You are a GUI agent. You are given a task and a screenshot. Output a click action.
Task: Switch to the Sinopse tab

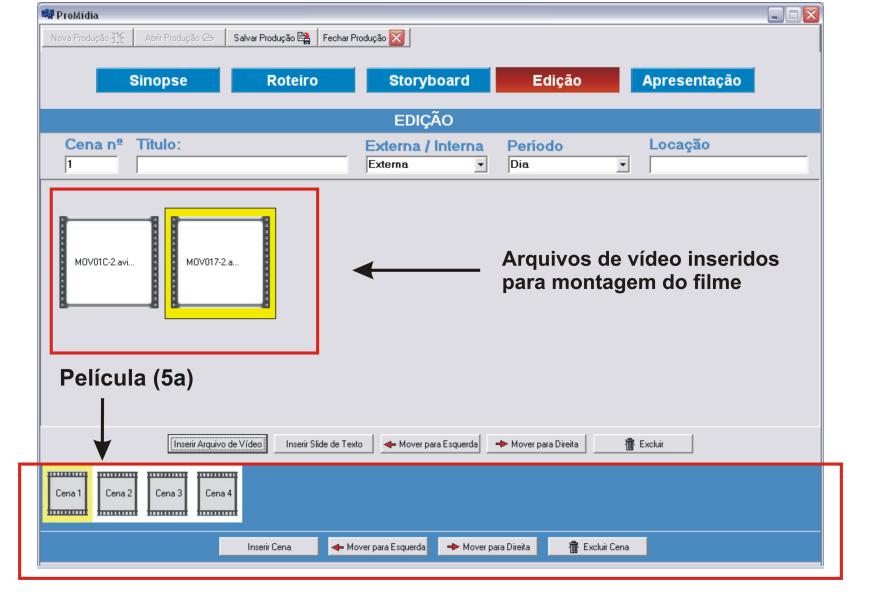pyautogui.click(x=158, y=82)
